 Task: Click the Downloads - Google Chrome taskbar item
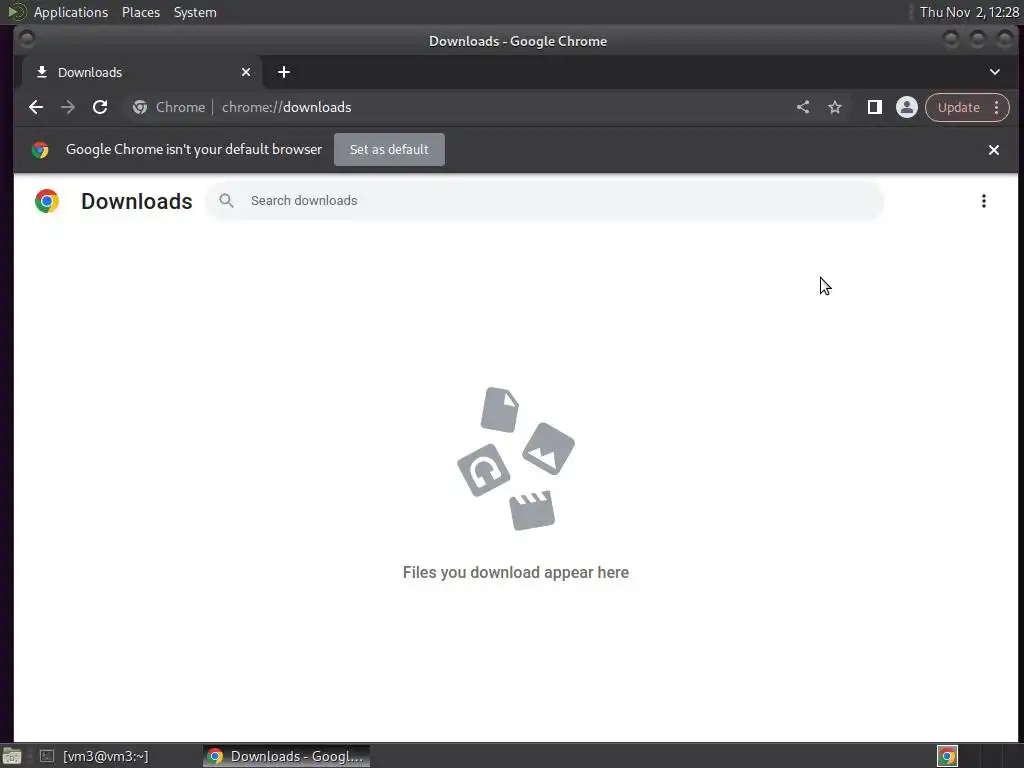(x=286, y=756)
